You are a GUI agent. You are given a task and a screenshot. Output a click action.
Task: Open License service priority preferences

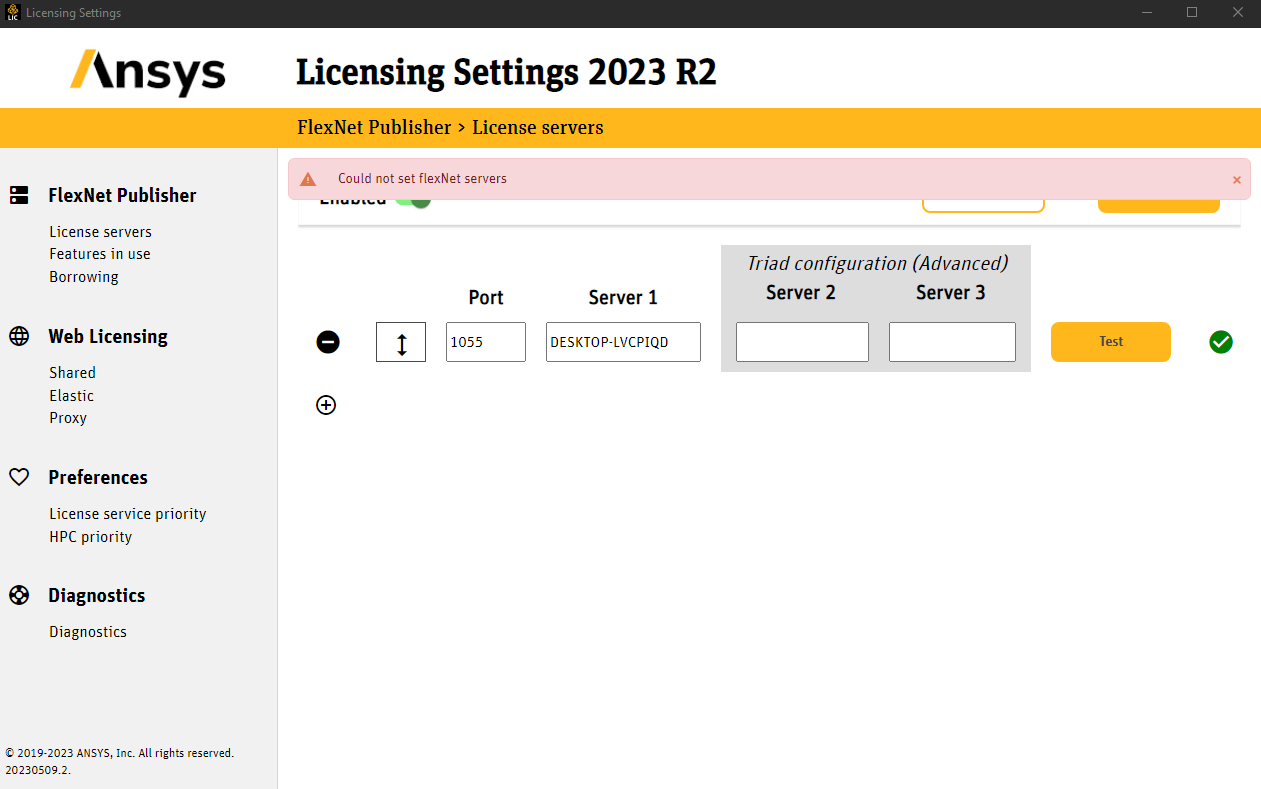click(x=128, y=514)
